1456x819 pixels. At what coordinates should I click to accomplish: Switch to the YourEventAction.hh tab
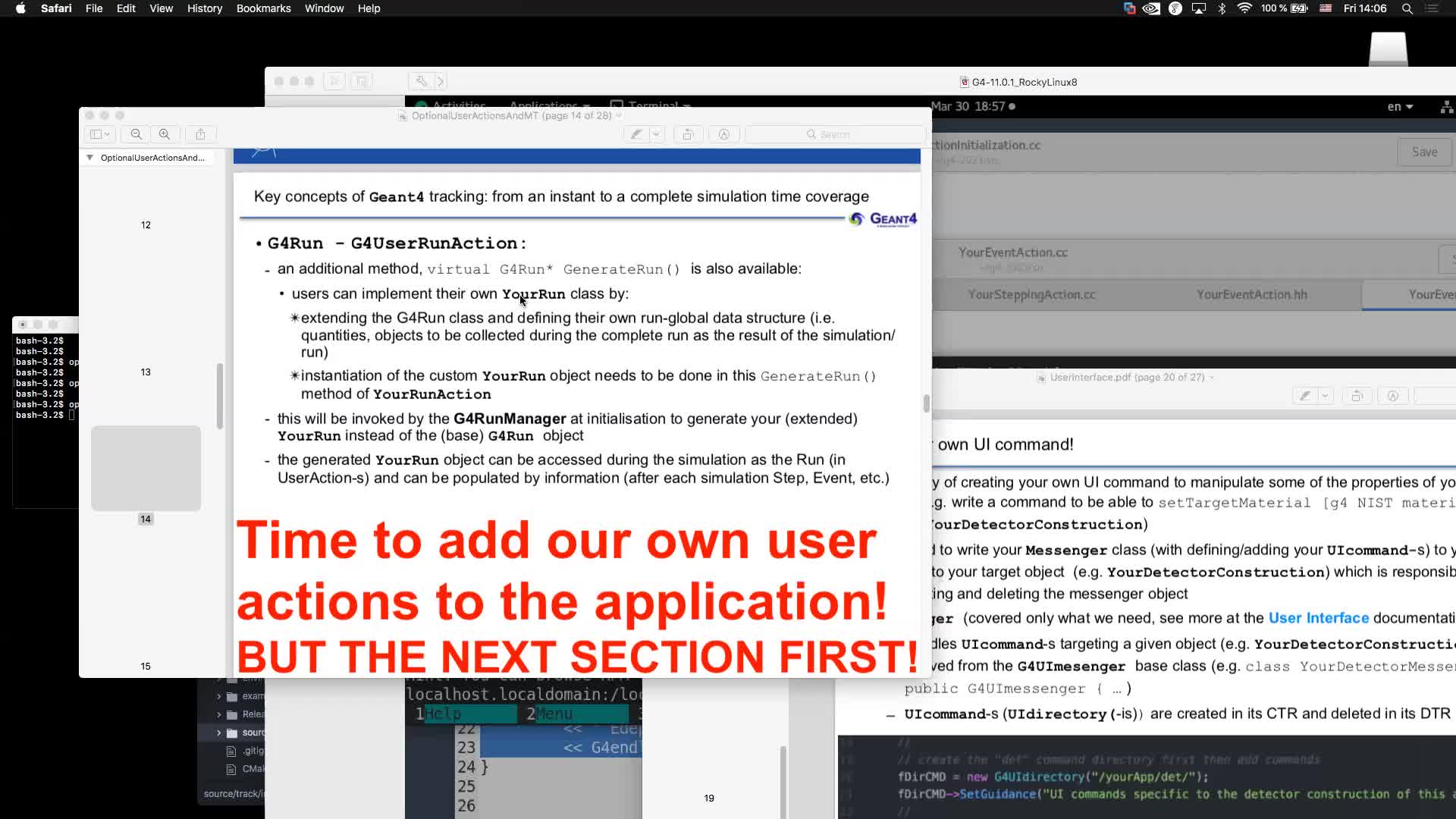[1252, 294]
